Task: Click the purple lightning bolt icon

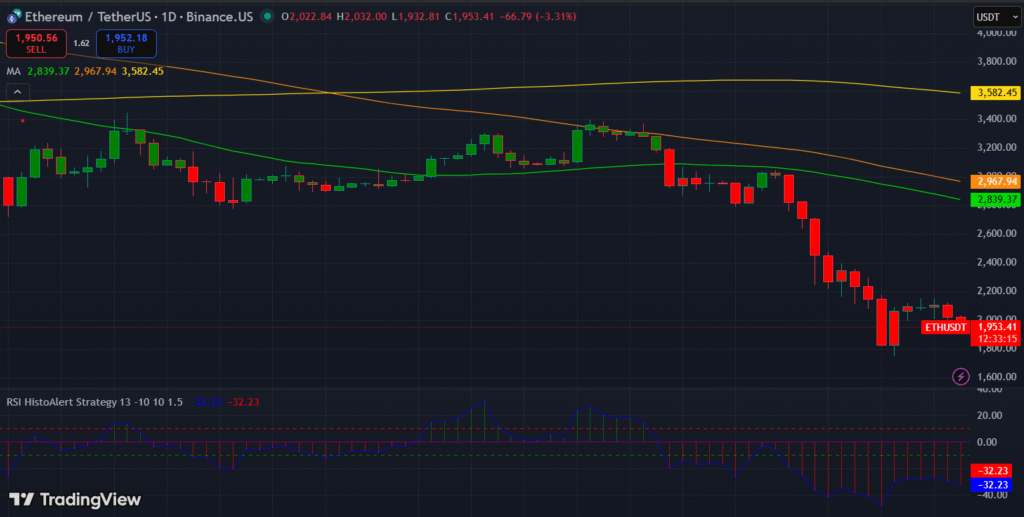Action: coord(960,376)
